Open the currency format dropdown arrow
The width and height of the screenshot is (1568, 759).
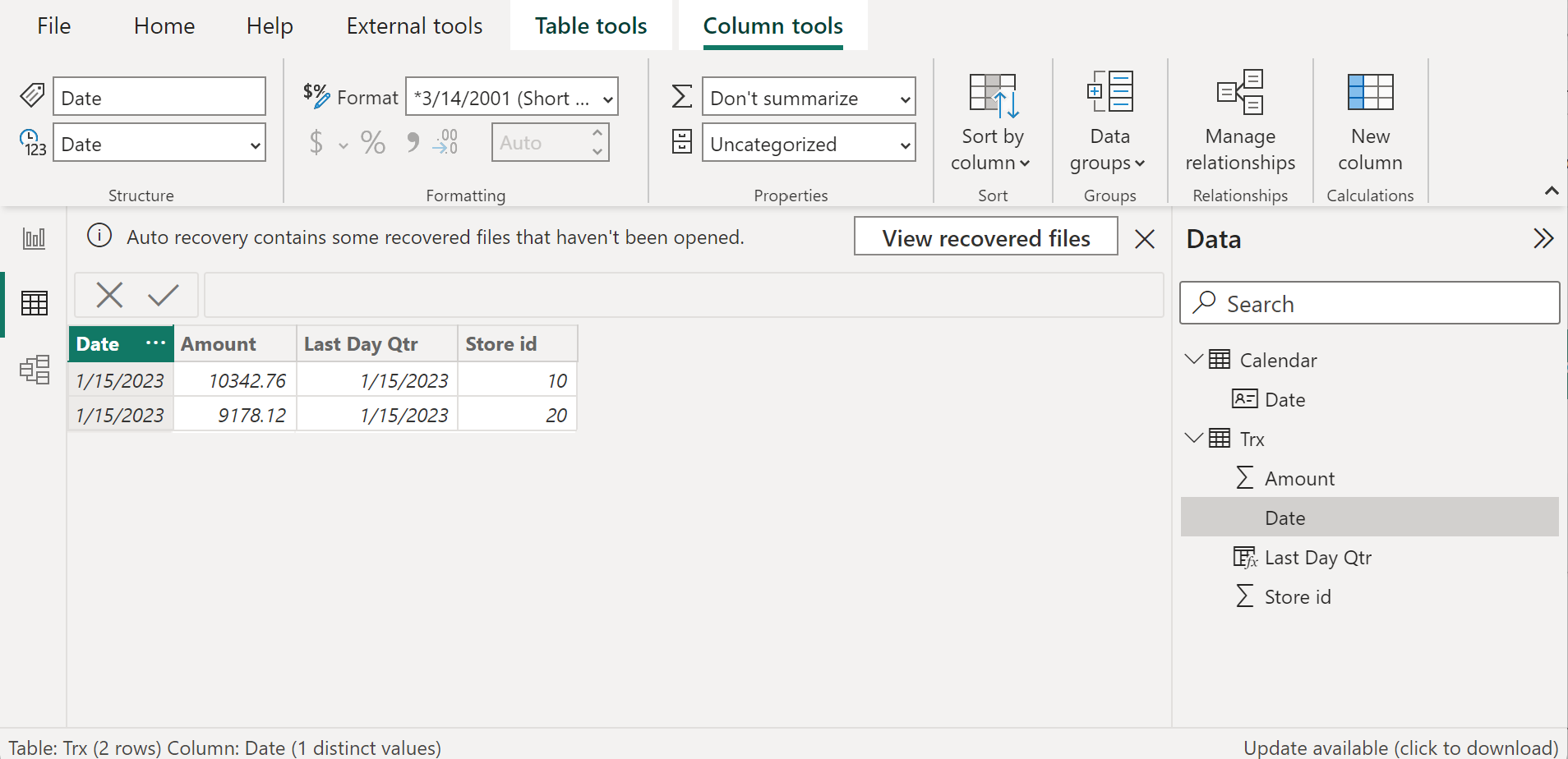(344, 145)
